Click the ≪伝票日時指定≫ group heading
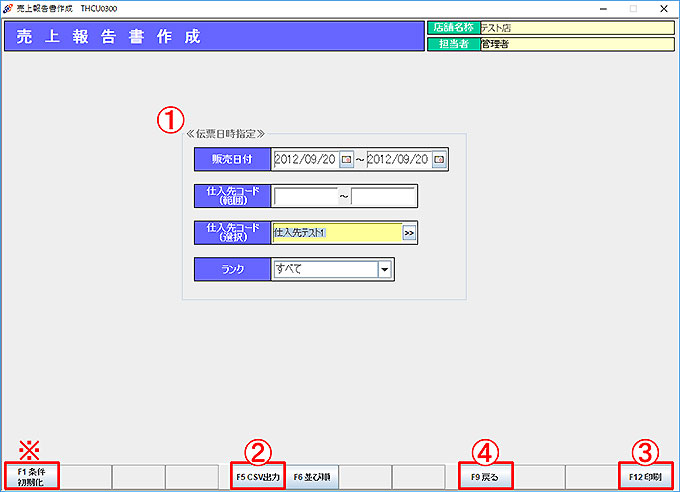The image size is (680, 492). [x=225, y=134]
